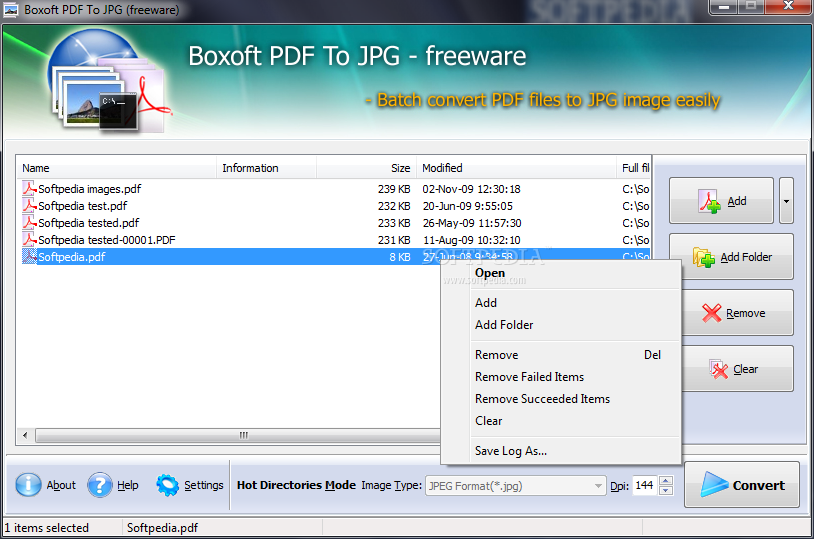This screenshot has width=814, height=539.
Task: Click PDF icon of Softpedia tested.pdf
Action: pos(29,223)
